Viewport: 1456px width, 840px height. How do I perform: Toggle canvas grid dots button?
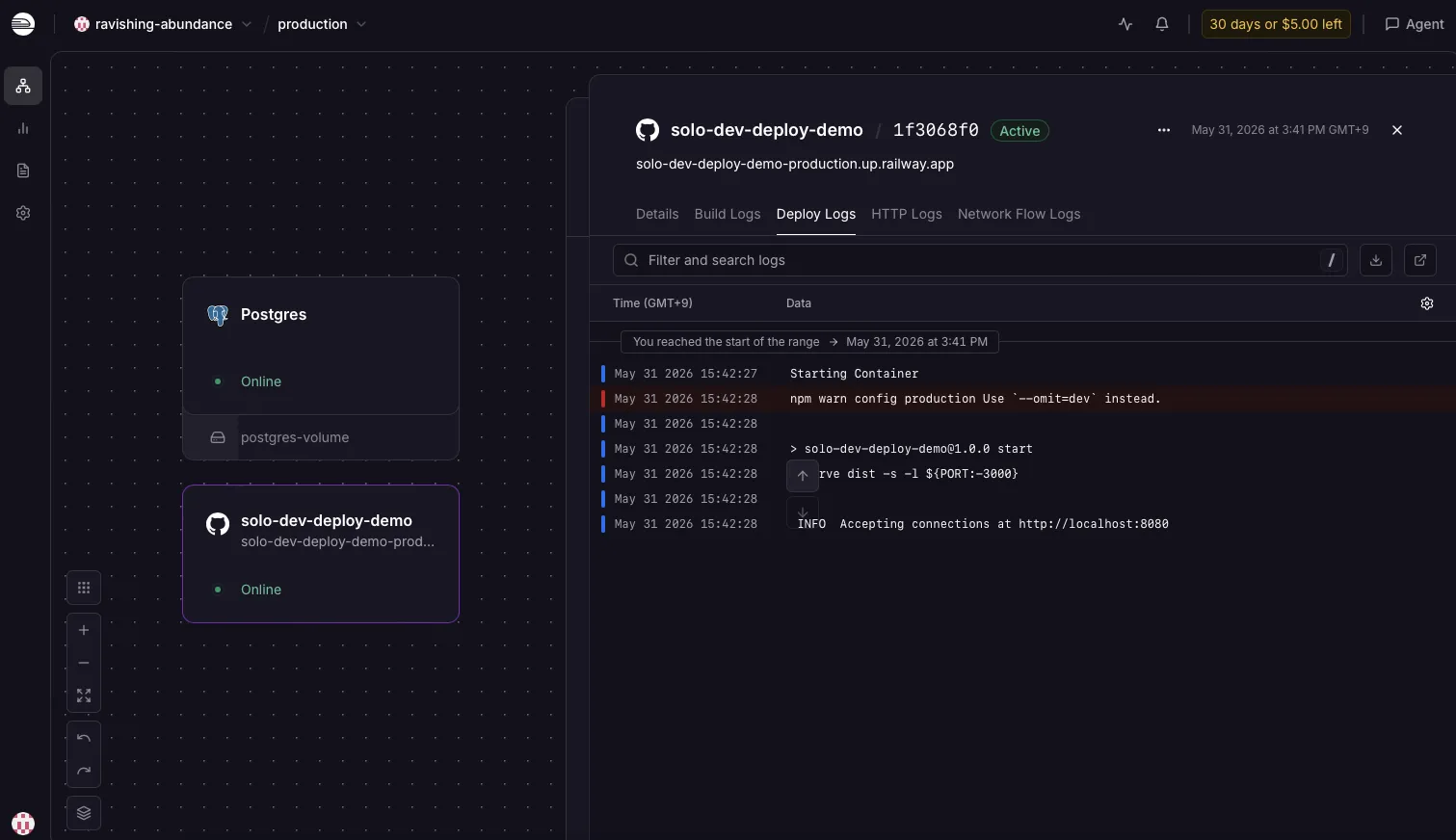(x=84, y=588)
